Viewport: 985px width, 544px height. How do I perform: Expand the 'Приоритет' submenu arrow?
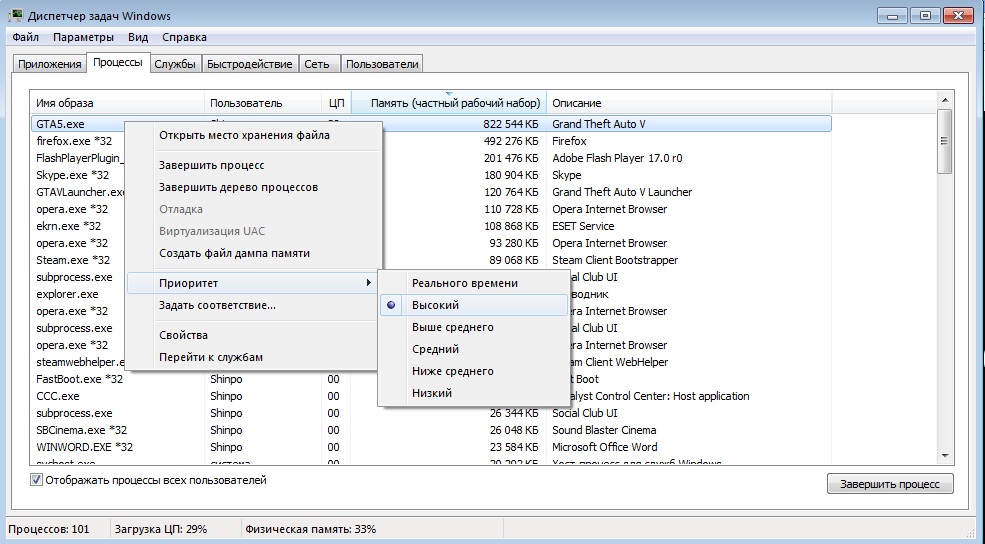point(369,283)
